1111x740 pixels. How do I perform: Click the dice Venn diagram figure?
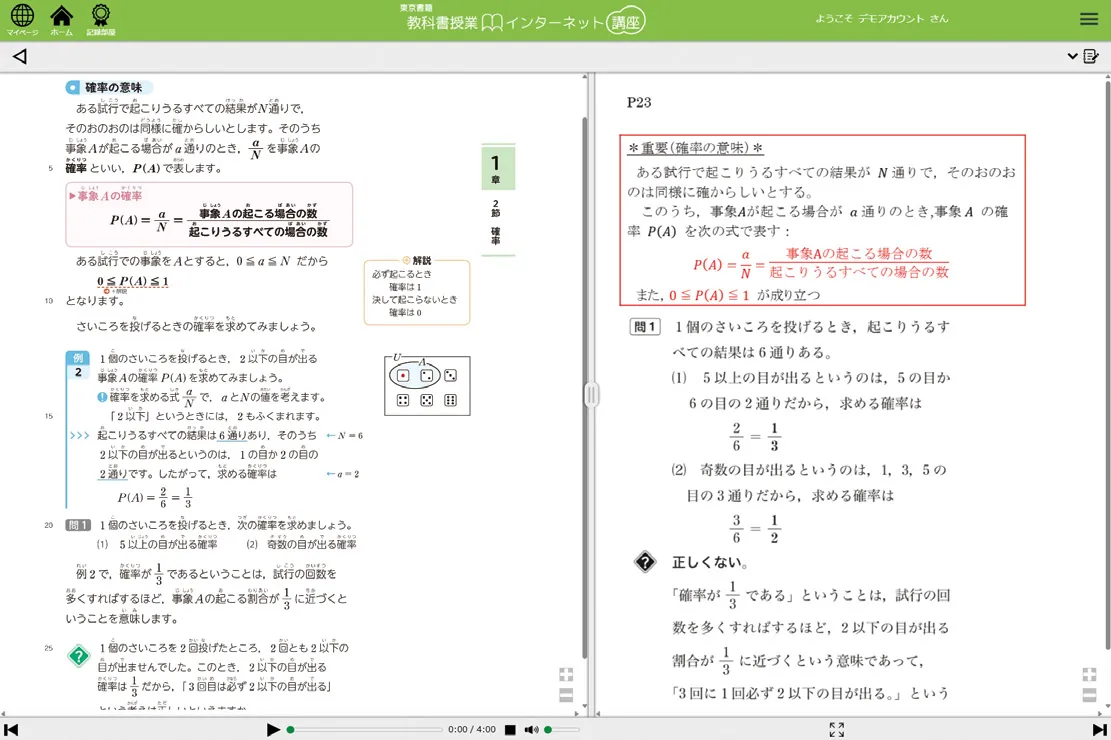tap(427, 385)
